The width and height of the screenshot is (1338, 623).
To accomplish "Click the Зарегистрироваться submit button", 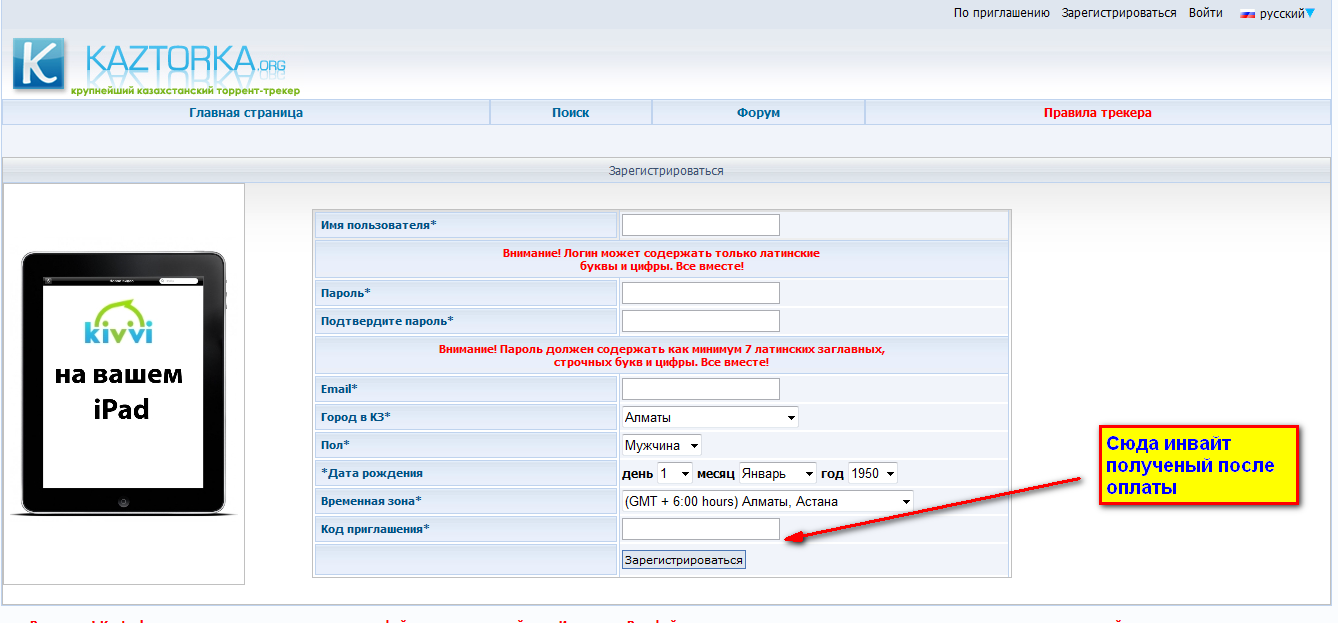I will pyautogui.click(x=684, y=560).
